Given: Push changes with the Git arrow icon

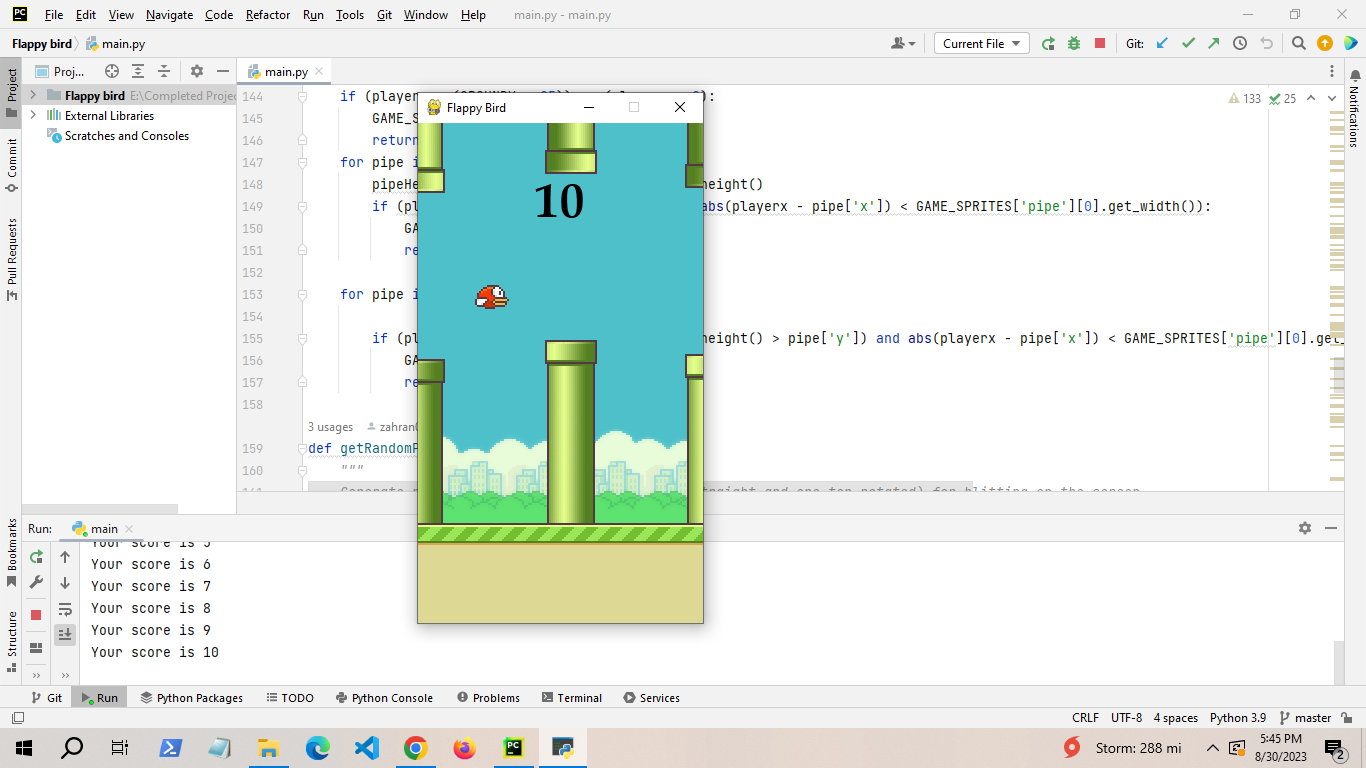Looking at the screenshot, I should [x=1212, y=43].
